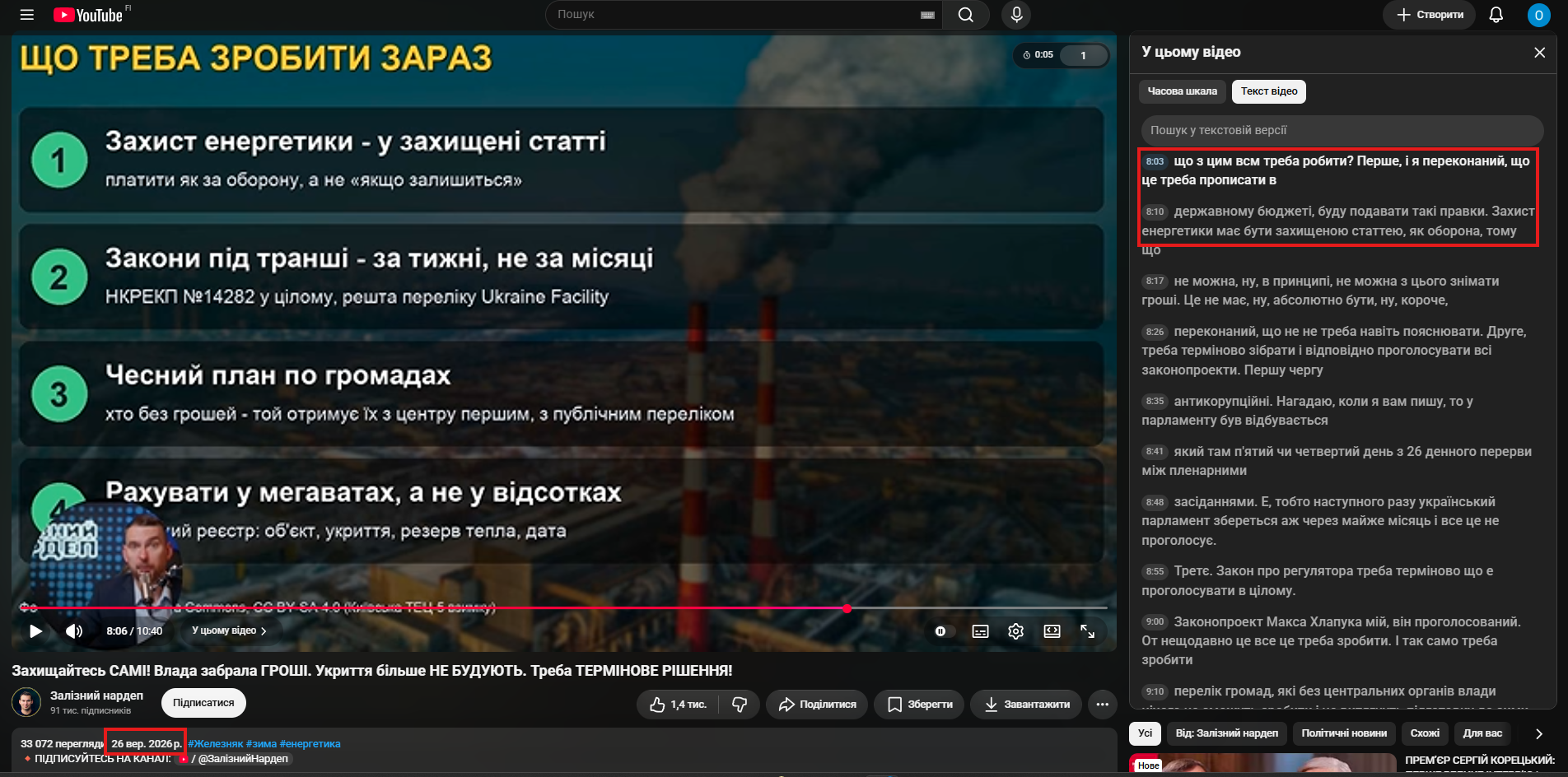Open the on-screen keyboard icon in search

927,15
